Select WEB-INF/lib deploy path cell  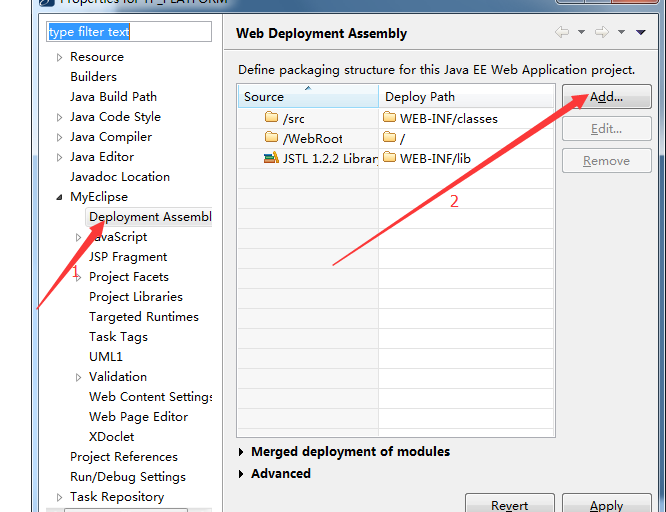tap(466, 158)
